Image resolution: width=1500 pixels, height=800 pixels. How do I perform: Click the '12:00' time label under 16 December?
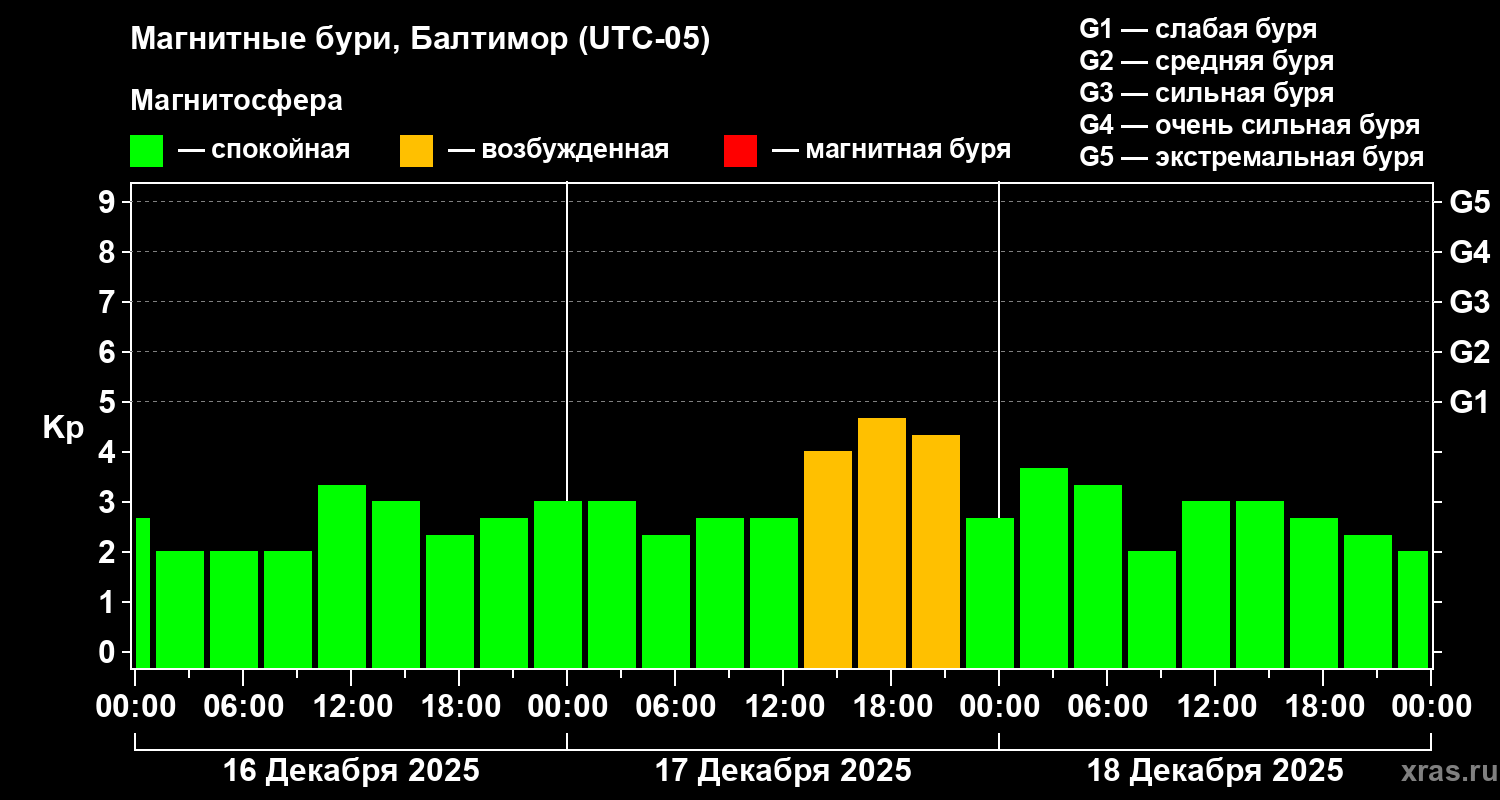351,707
